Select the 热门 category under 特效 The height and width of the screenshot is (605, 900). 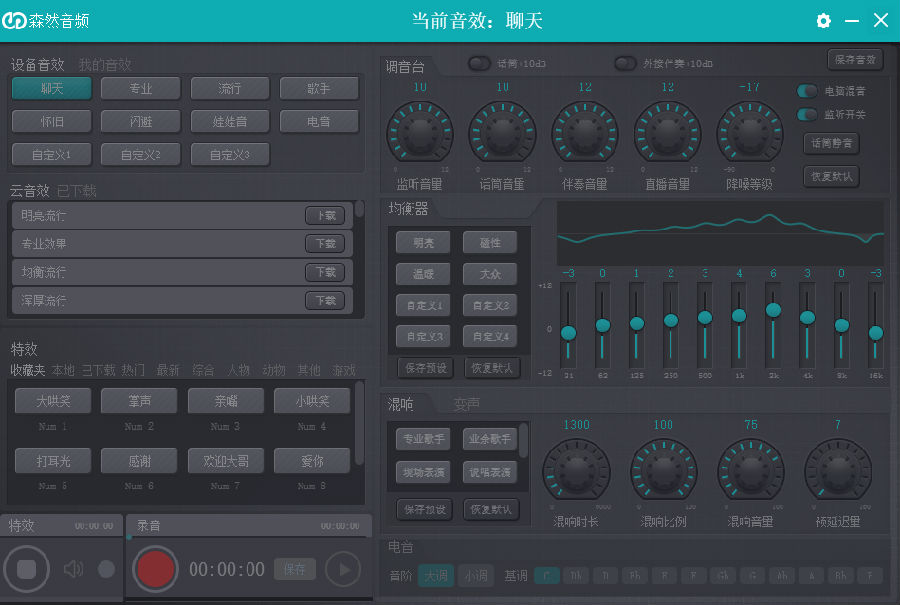(133, 369)
